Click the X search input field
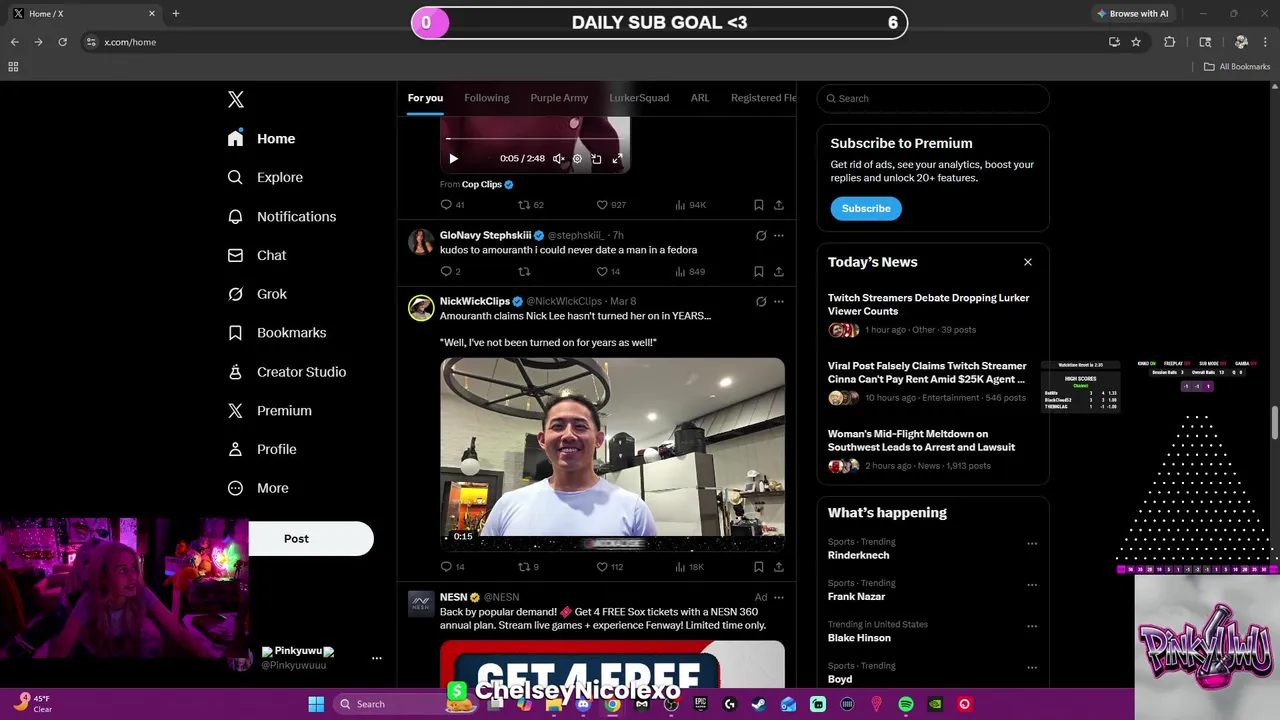 pyautogui.click(x=933, y=98)
